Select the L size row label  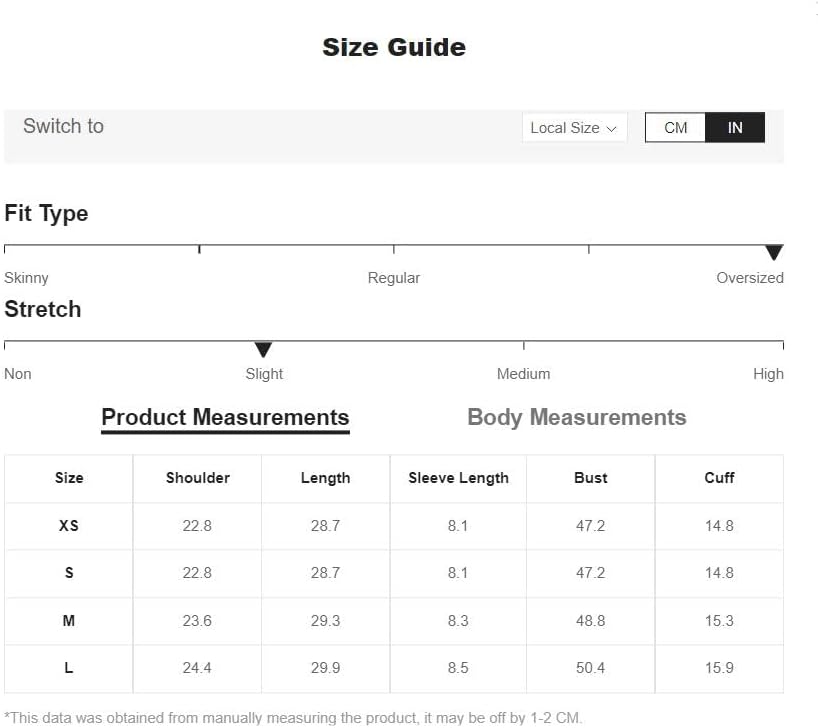(x=69, y=667)
